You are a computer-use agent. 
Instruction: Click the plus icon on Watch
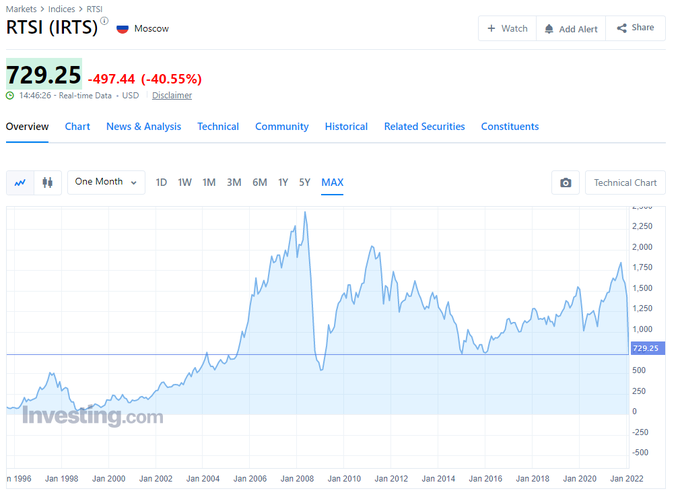click(491, 29)
